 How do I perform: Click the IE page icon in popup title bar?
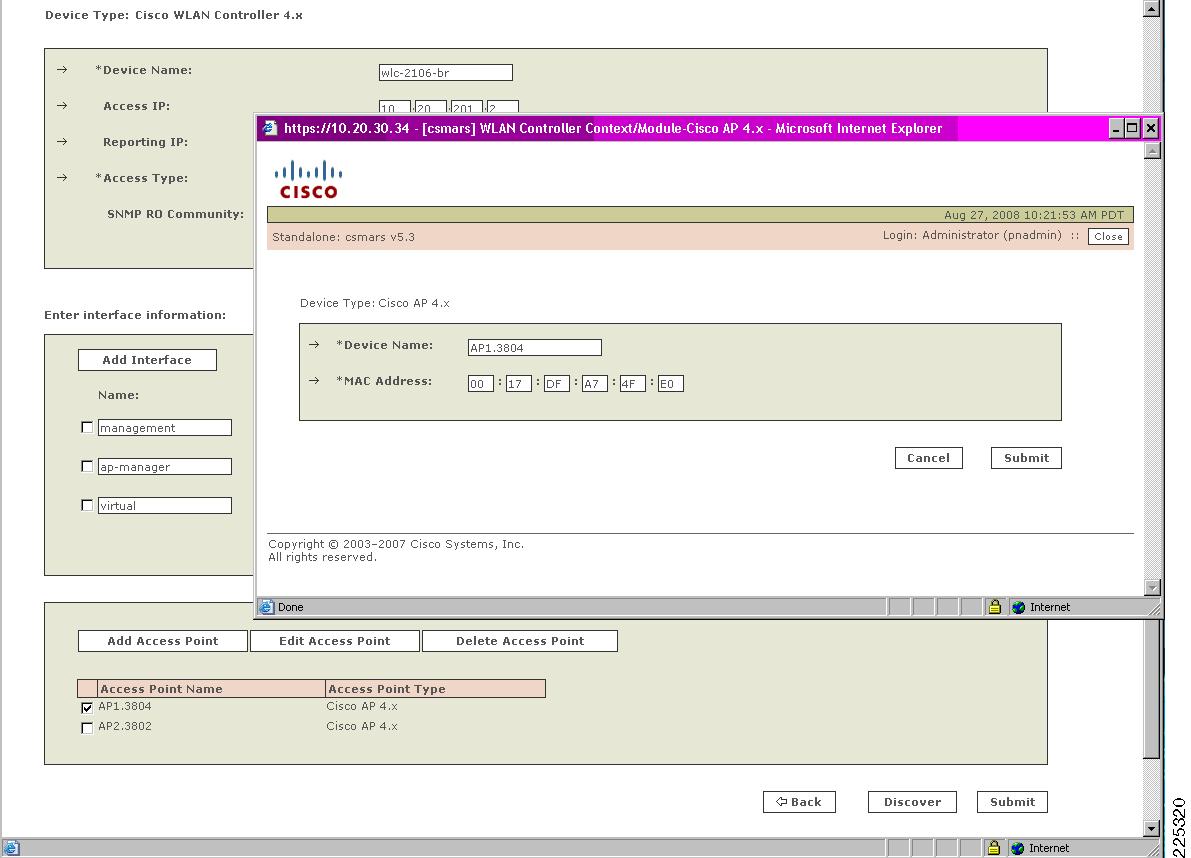pos(270,128)
